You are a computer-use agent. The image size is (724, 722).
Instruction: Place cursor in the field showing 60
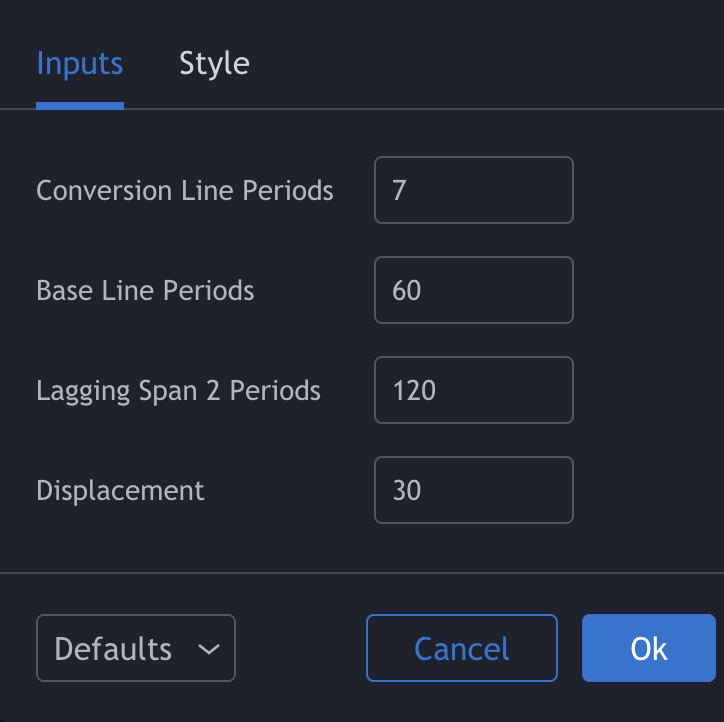474,290
